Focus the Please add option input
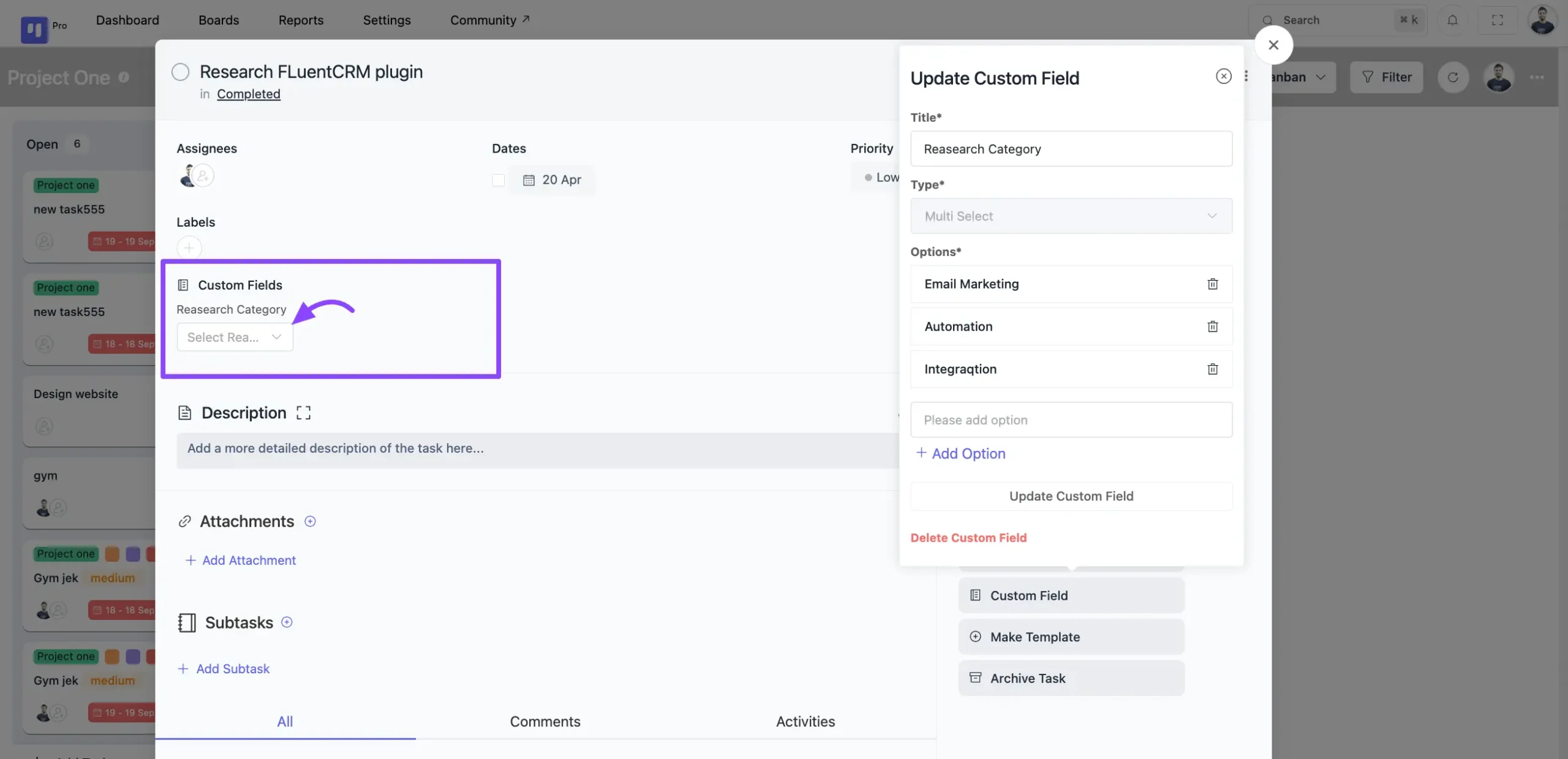This screenshot has width=1568, height=759. click(1071, 420)
